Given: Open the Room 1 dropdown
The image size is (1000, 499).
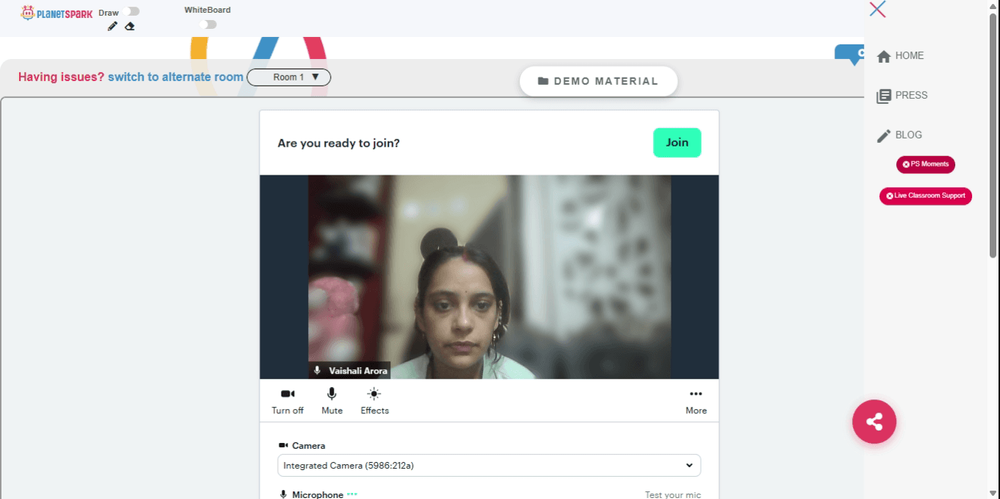Looking at the screenshot, I should click(x=289, y=77).
